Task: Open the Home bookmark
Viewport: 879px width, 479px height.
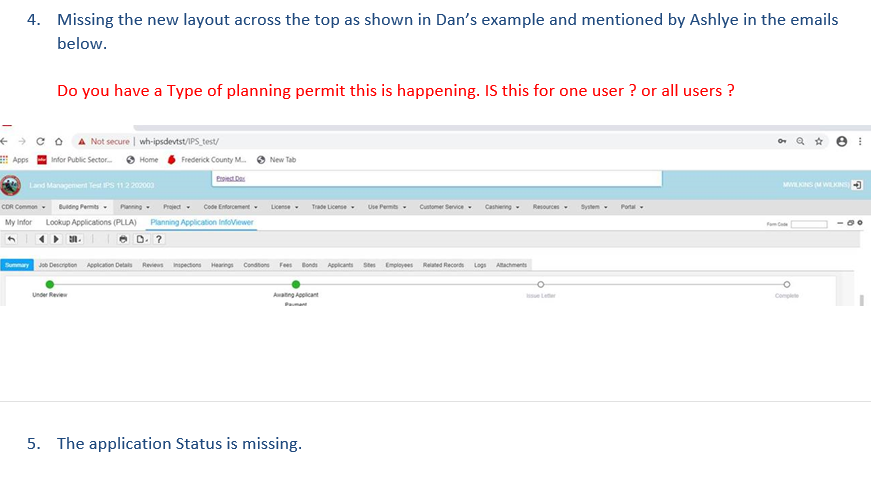Action: point(142,160)
